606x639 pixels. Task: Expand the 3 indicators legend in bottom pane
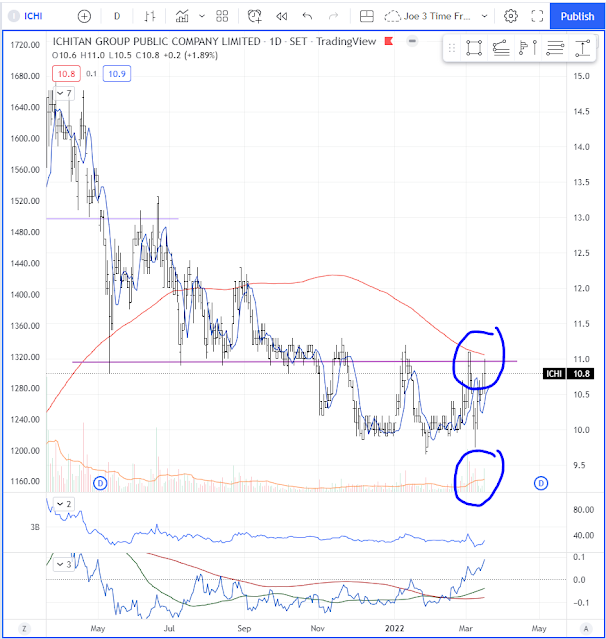[64, 564]
